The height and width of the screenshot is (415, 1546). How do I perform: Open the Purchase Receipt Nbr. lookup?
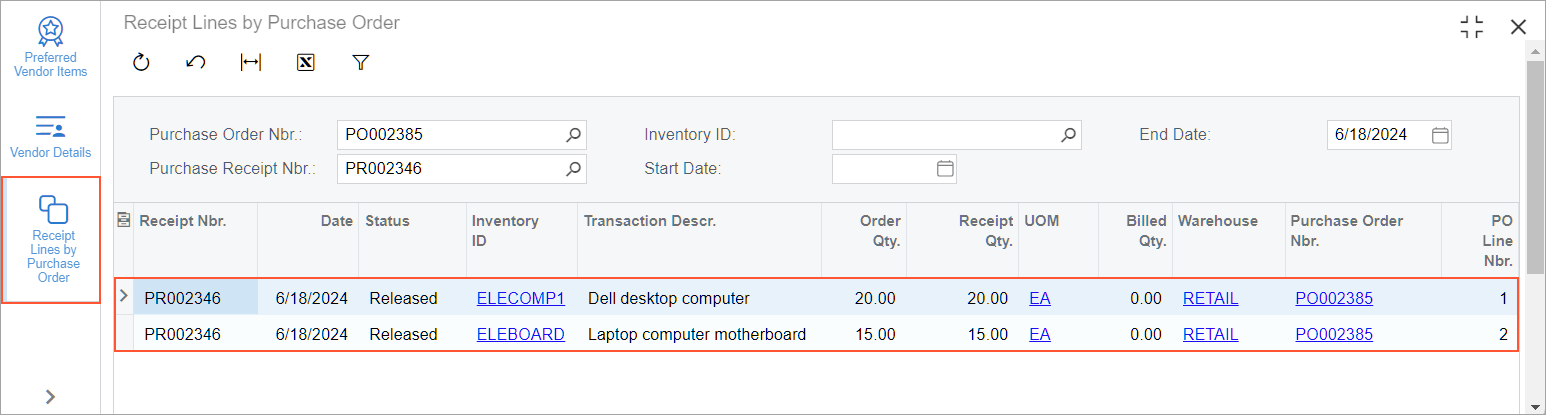click(574, 169)
